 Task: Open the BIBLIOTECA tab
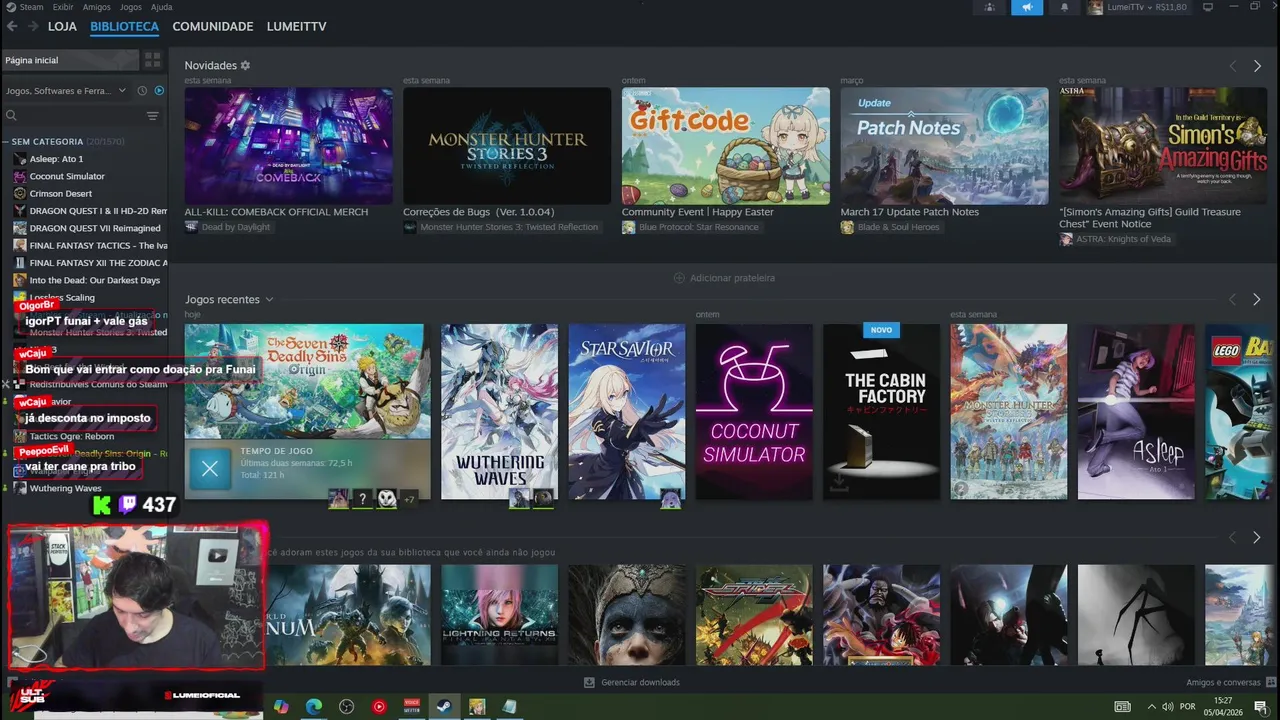(x=124, y=26)
